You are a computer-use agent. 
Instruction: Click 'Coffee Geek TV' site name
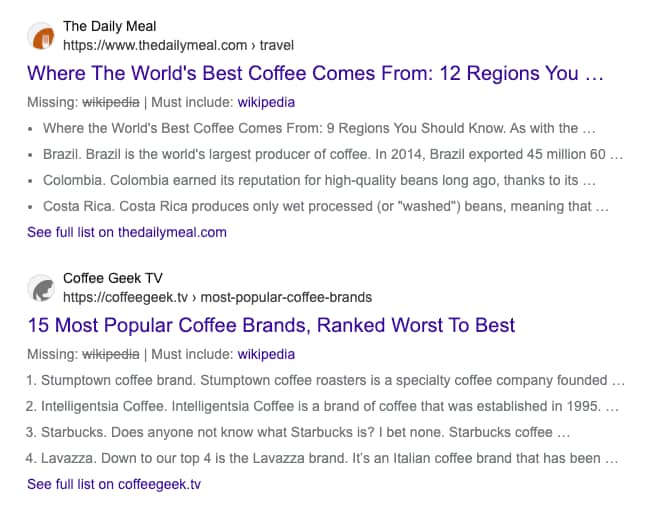point(112,278)
